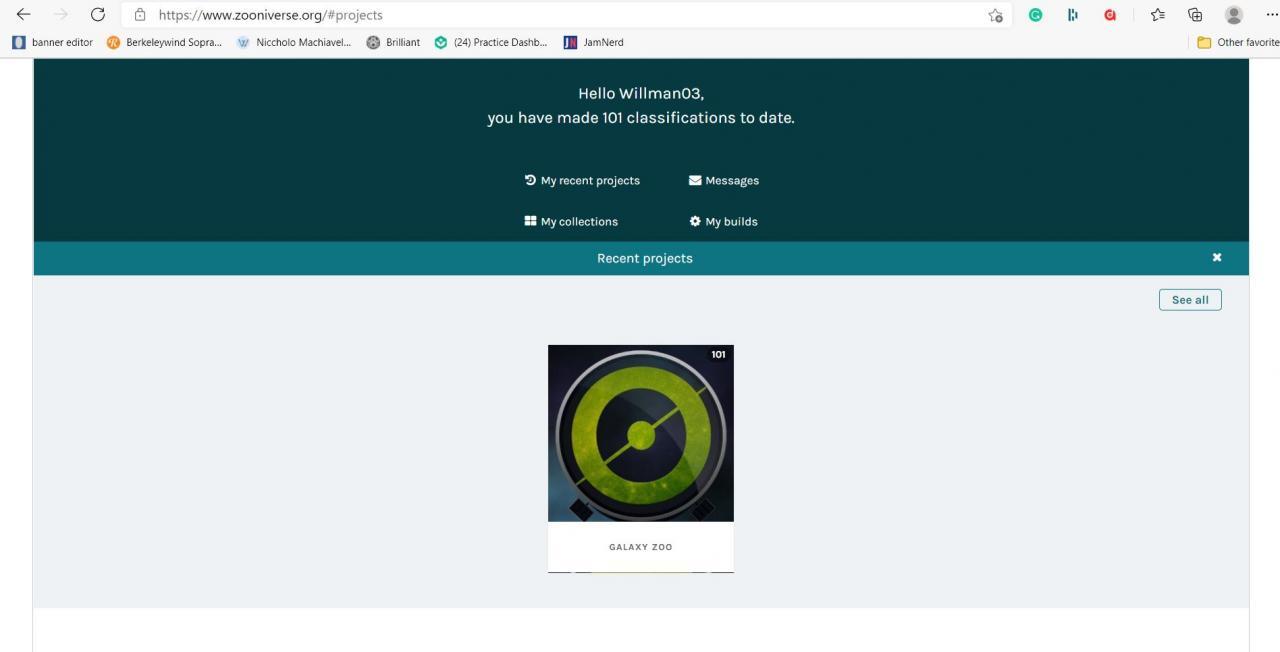Click the teal bars extension icon
The image size is (1280, 652).
[1073, 15]
